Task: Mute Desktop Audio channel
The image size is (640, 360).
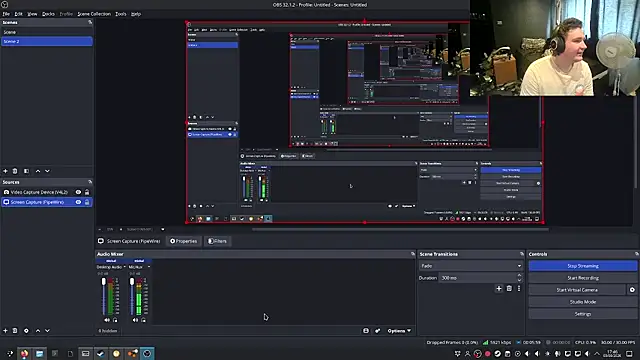Action: pyautogui.click(x=107, y=320)
